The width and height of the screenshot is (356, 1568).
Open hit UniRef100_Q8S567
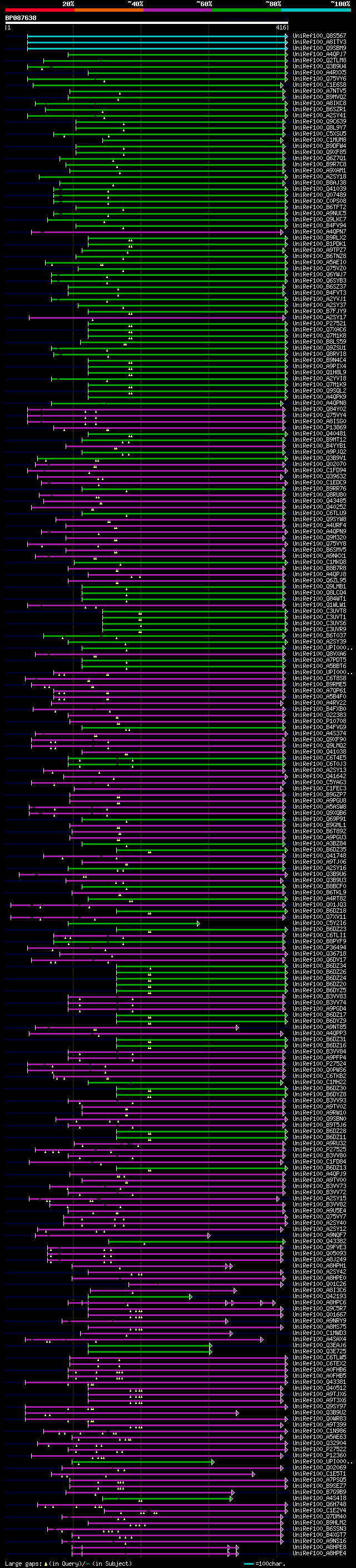(x=319, y=36)
